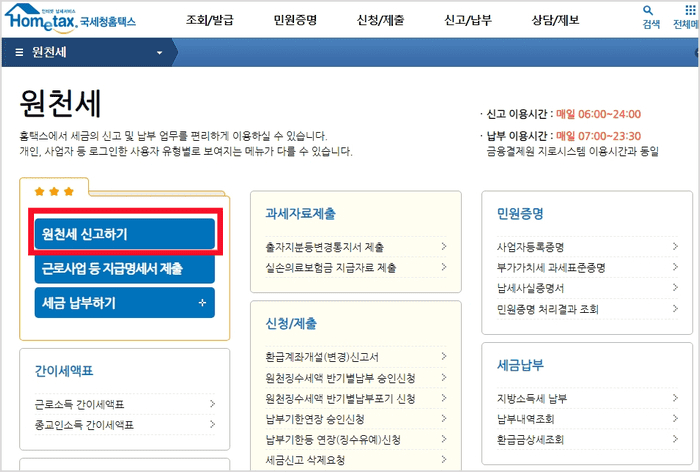Open 지방소득세 납부 link

pos(532,398)
